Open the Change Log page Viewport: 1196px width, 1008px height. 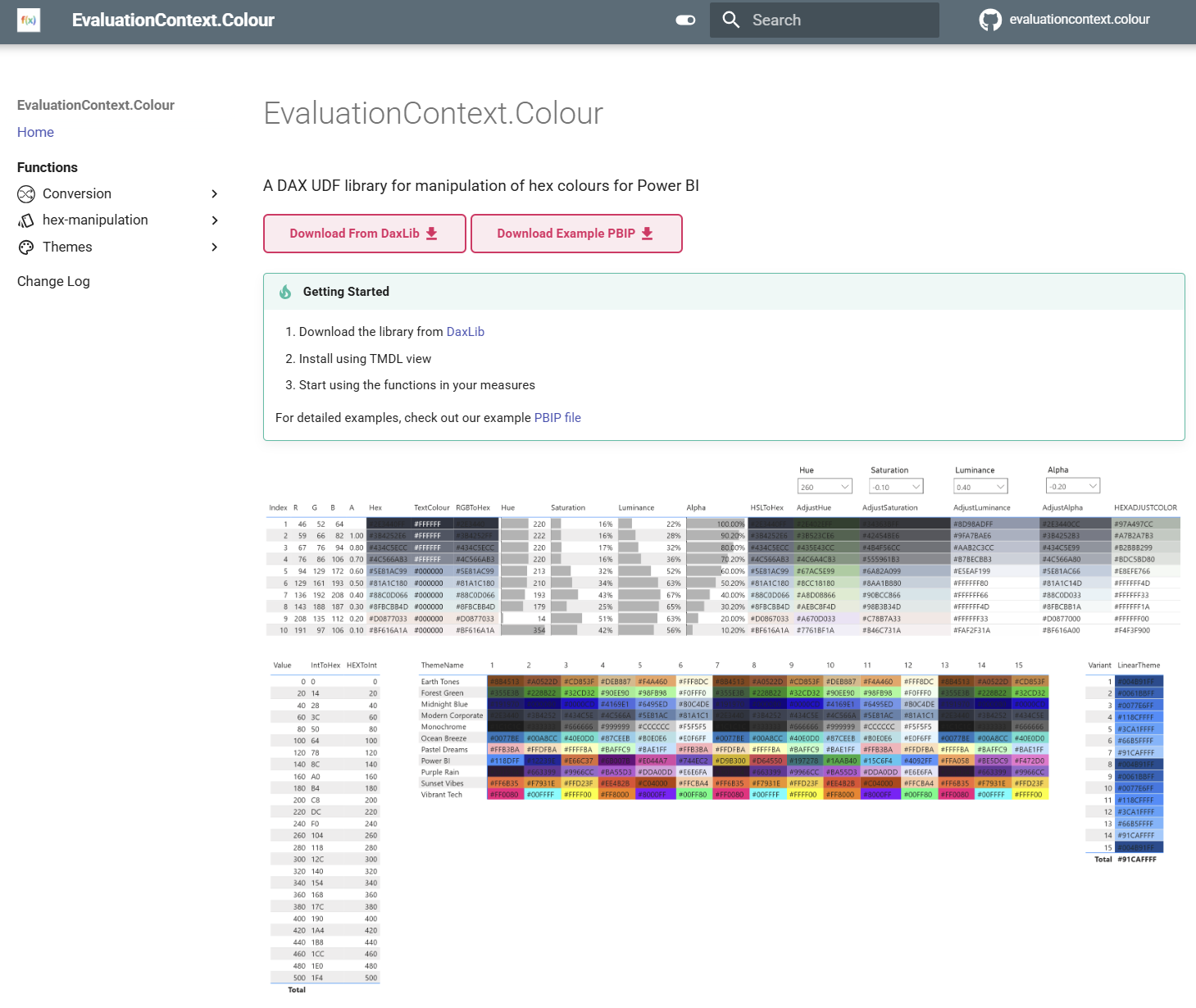point(53,281)
